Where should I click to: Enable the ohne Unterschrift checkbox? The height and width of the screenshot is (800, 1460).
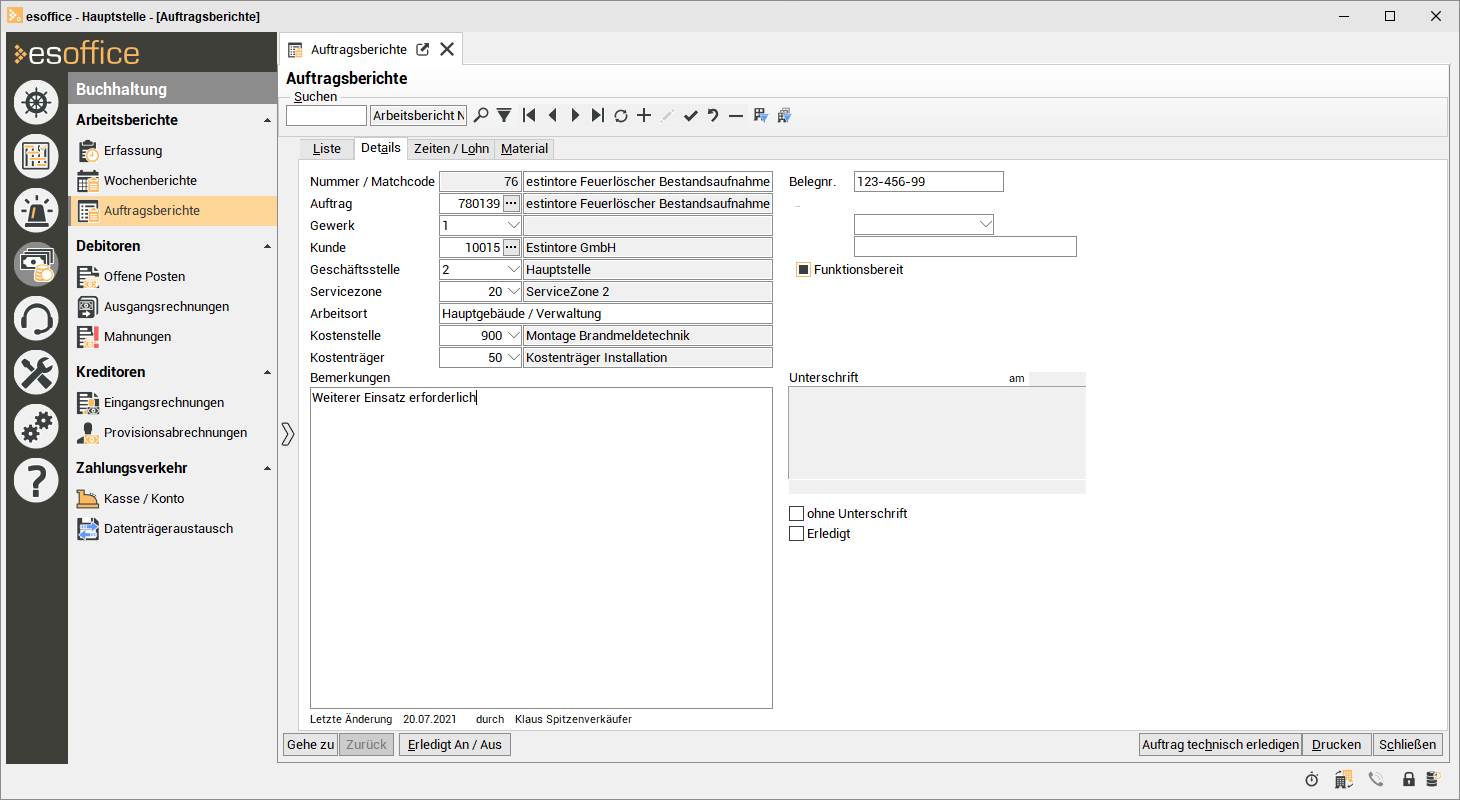point(797,514)
